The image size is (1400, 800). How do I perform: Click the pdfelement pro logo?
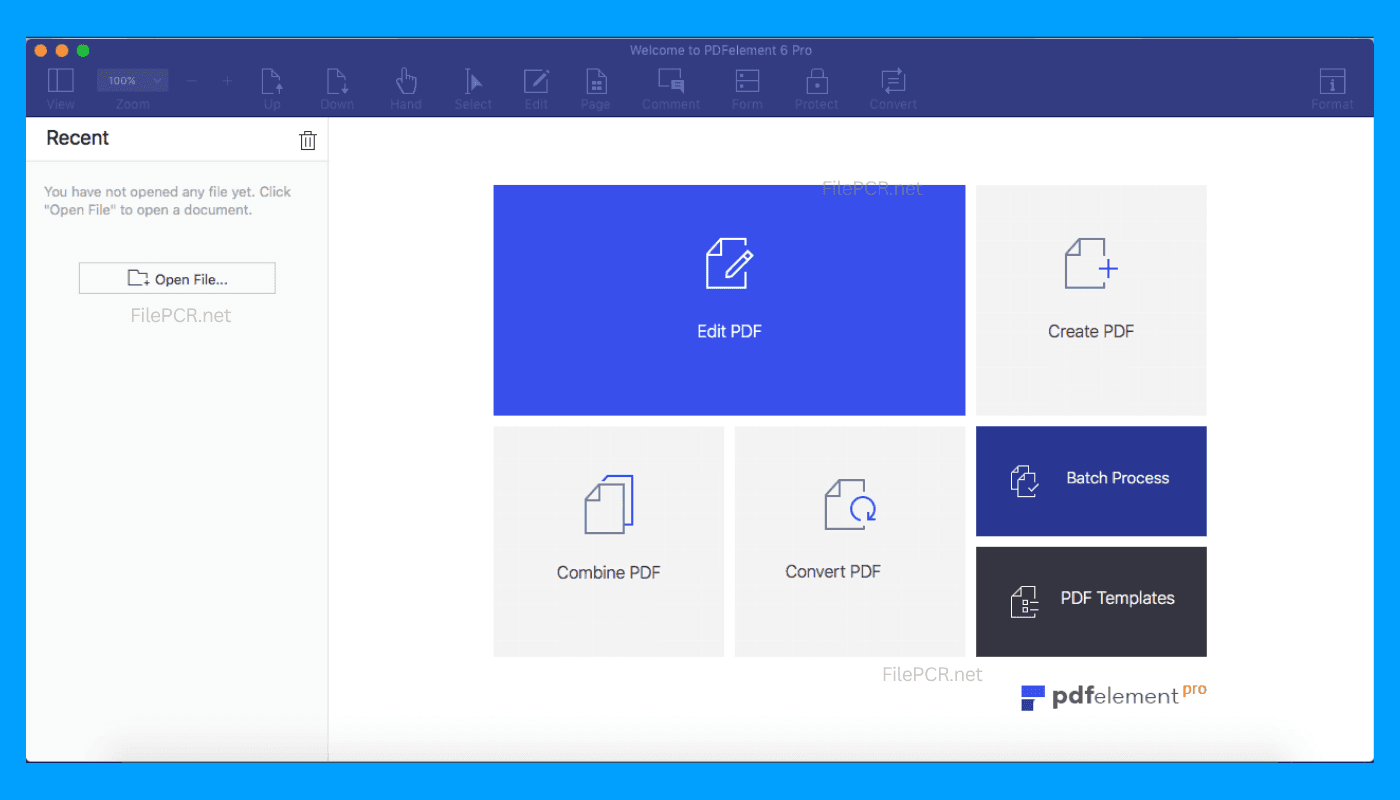click(x=1113, y=696)
